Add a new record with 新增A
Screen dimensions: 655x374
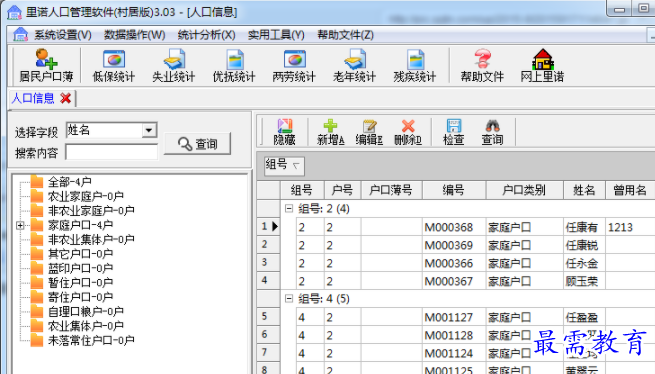click(x=330, y=132)
